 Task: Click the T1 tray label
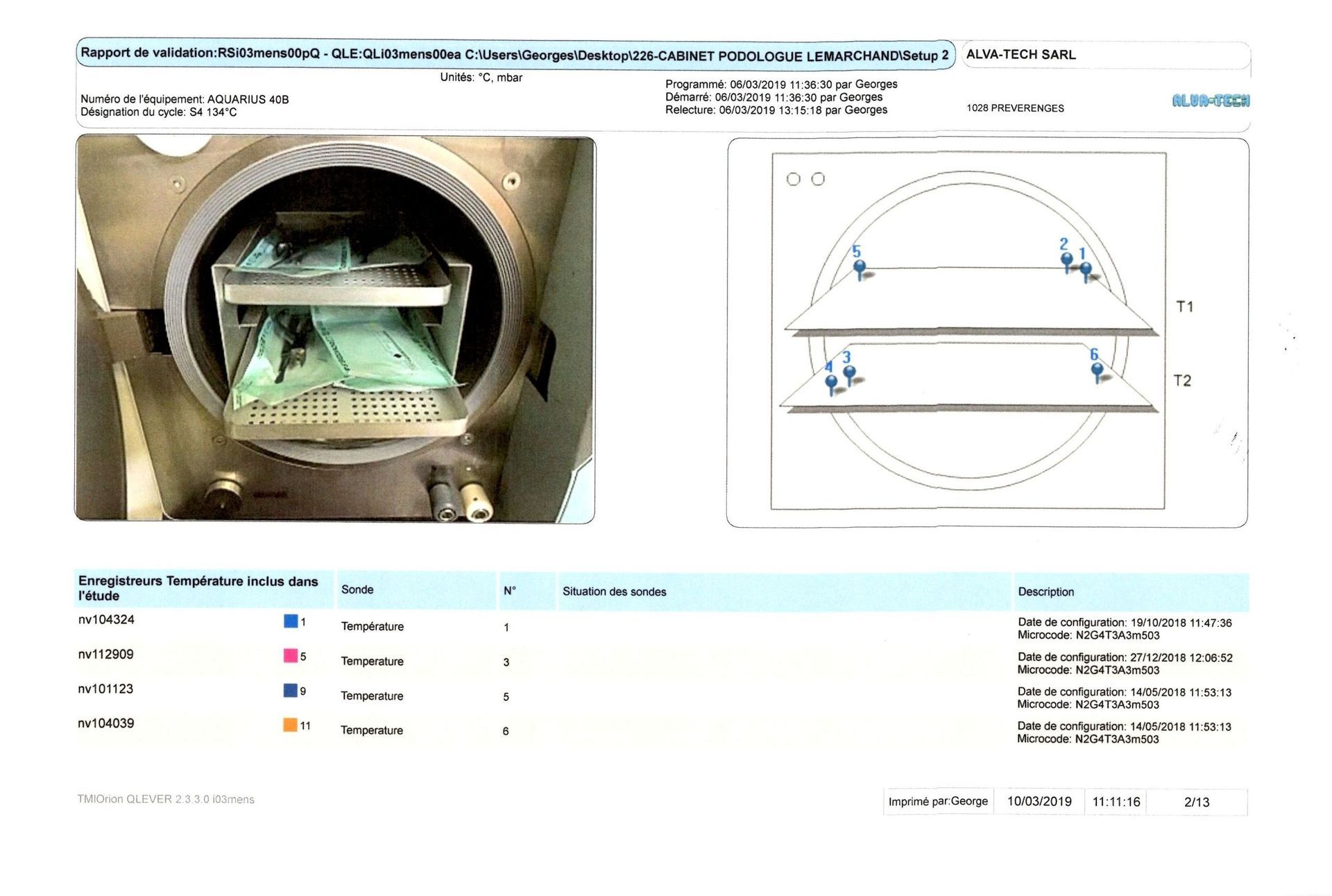1185,306
